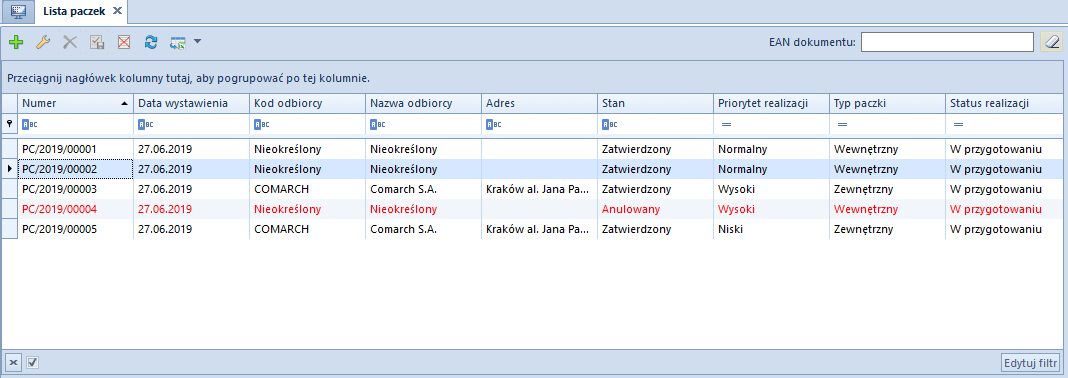
Task: Open Typ paczki filter operator selector
Action: click(x=842, y=125)
